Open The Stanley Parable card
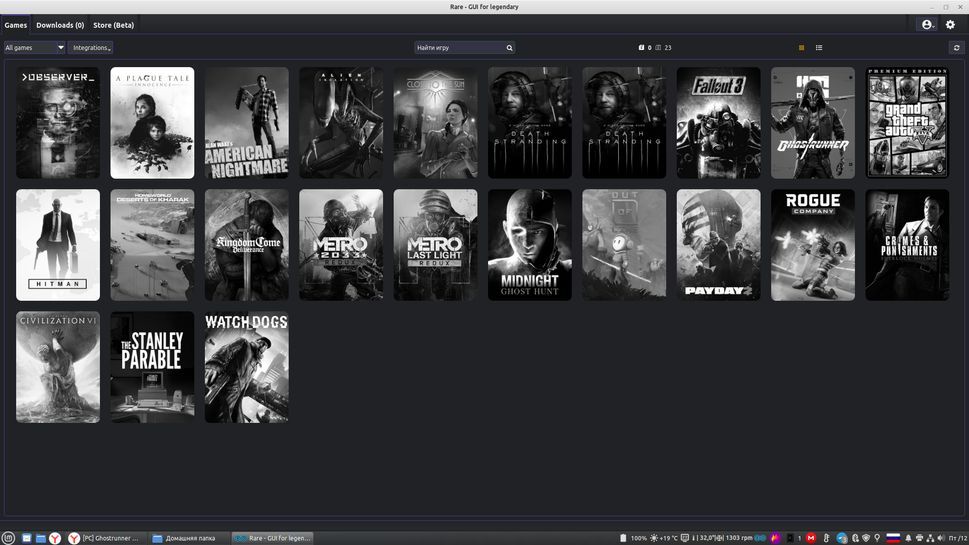 [152, 367]
